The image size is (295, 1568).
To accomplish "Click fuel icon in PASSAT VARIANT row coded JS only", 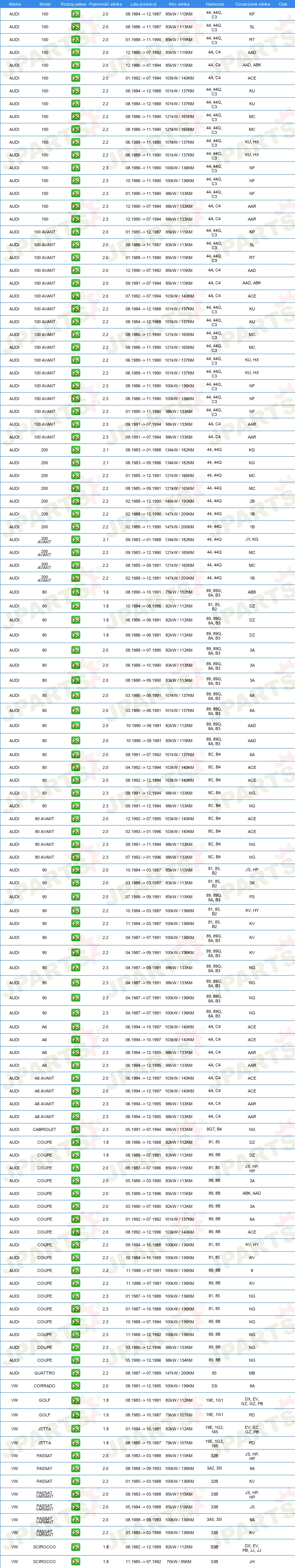I will point(75,1507).
